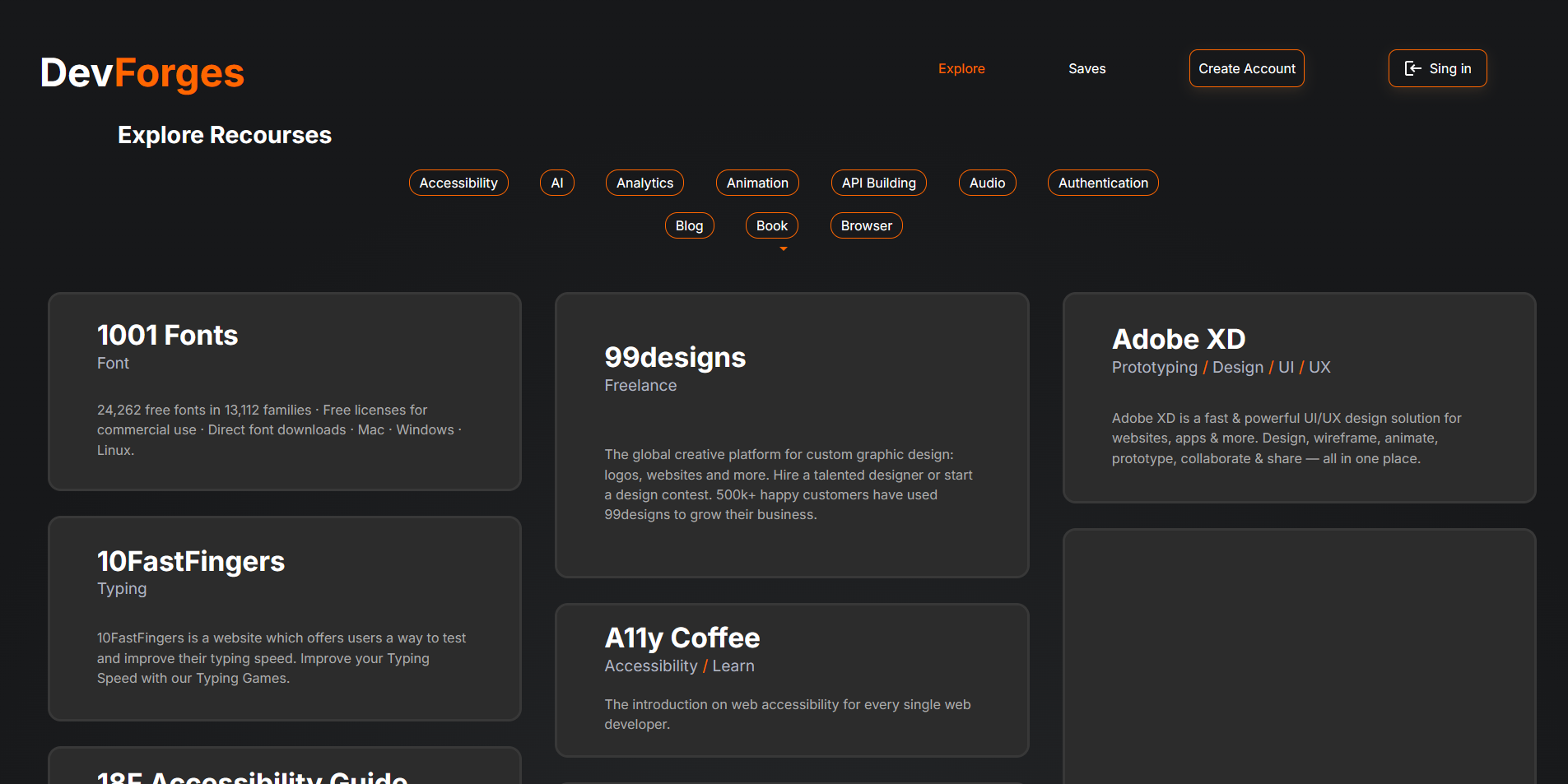
Task: Filter by Audio resources
Action: 987,183
